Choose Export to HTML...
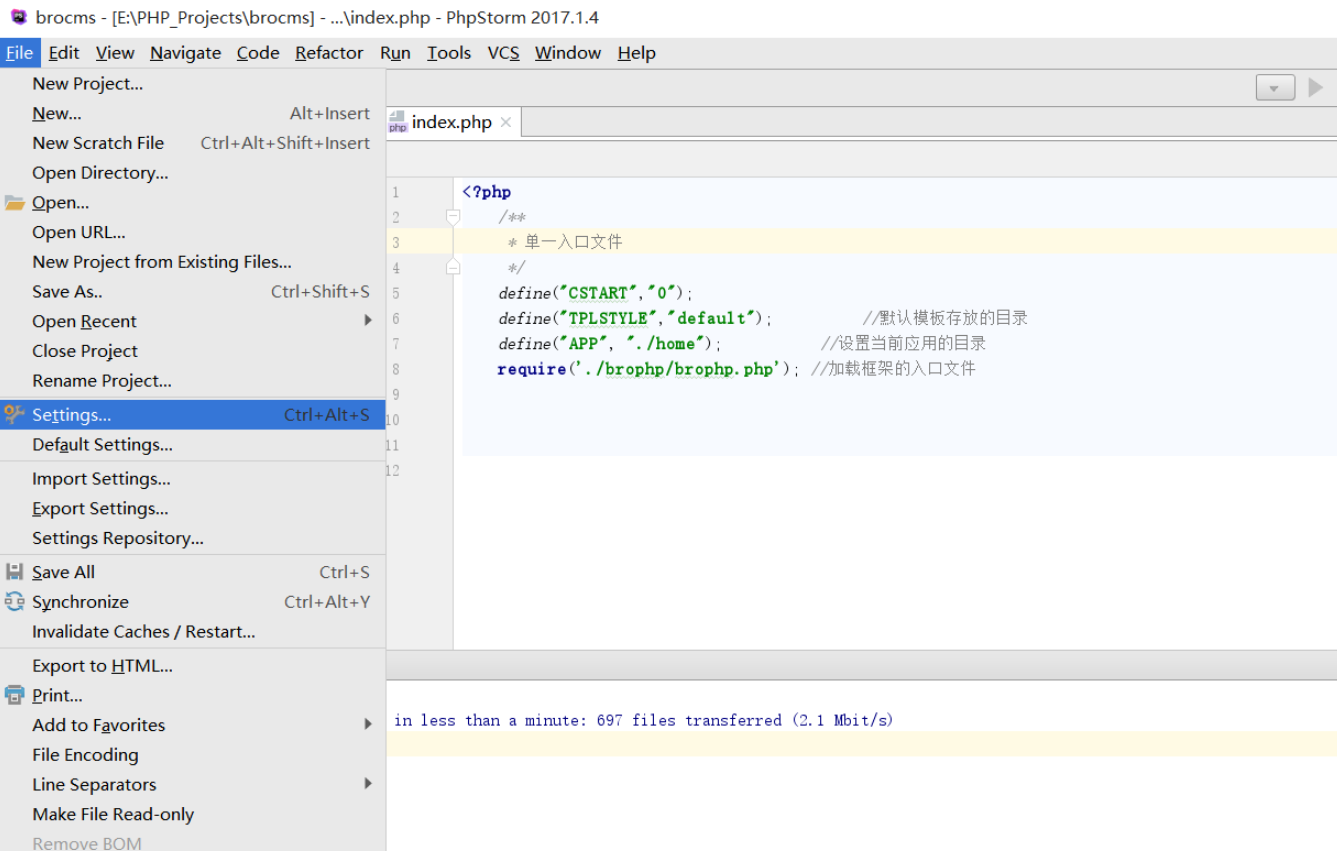 tap(192, 666)
